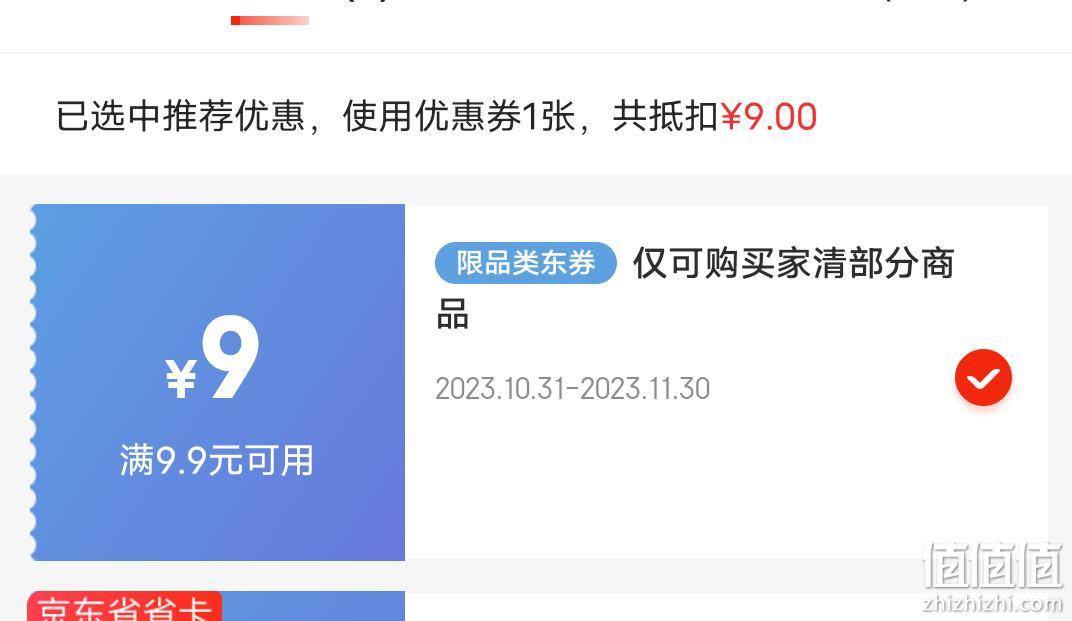The width and height of the screenshot is (1072, 621).
Task: Uncheck the red checkmark on ¥9 coupon
Action: pos(983,378)
